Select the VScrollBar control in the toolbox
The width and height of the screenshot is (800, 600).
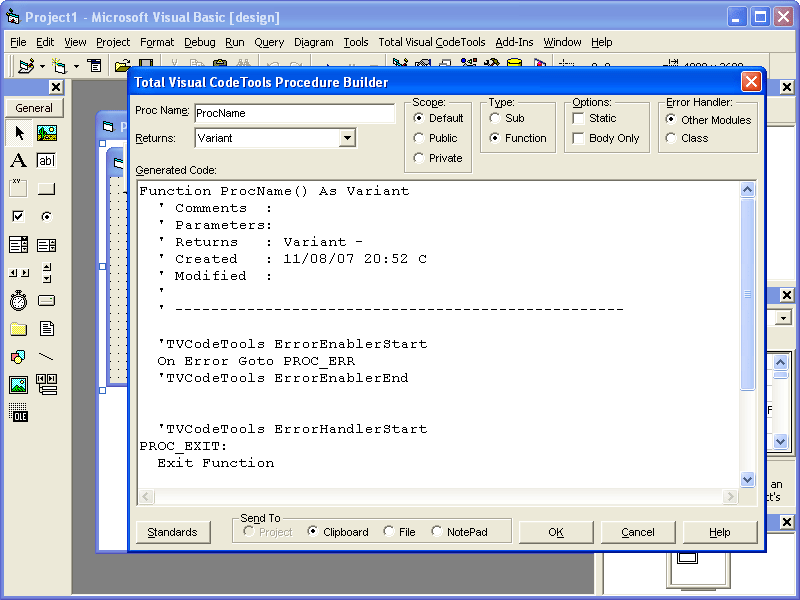[46, 273]
